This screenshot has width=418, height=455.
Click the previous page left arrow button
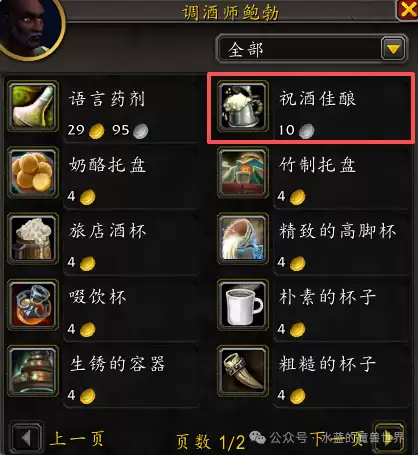27,438
